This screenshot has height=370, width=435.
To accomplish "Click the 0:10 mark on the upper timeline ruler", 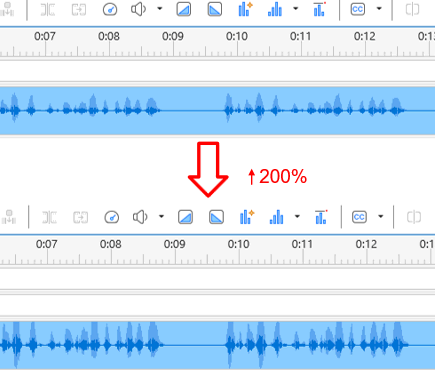I will point(237,36).
